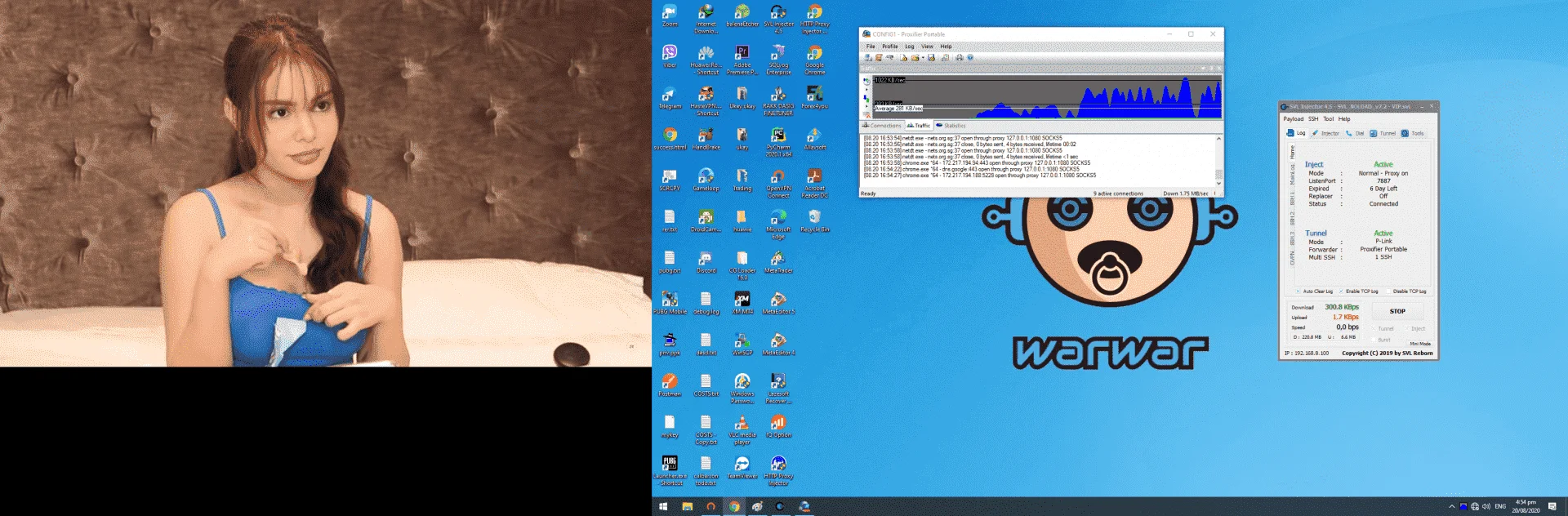
Task: Select the Traffic tab in Proxifier
Action: pyautogui.click(x=919, y=126)
